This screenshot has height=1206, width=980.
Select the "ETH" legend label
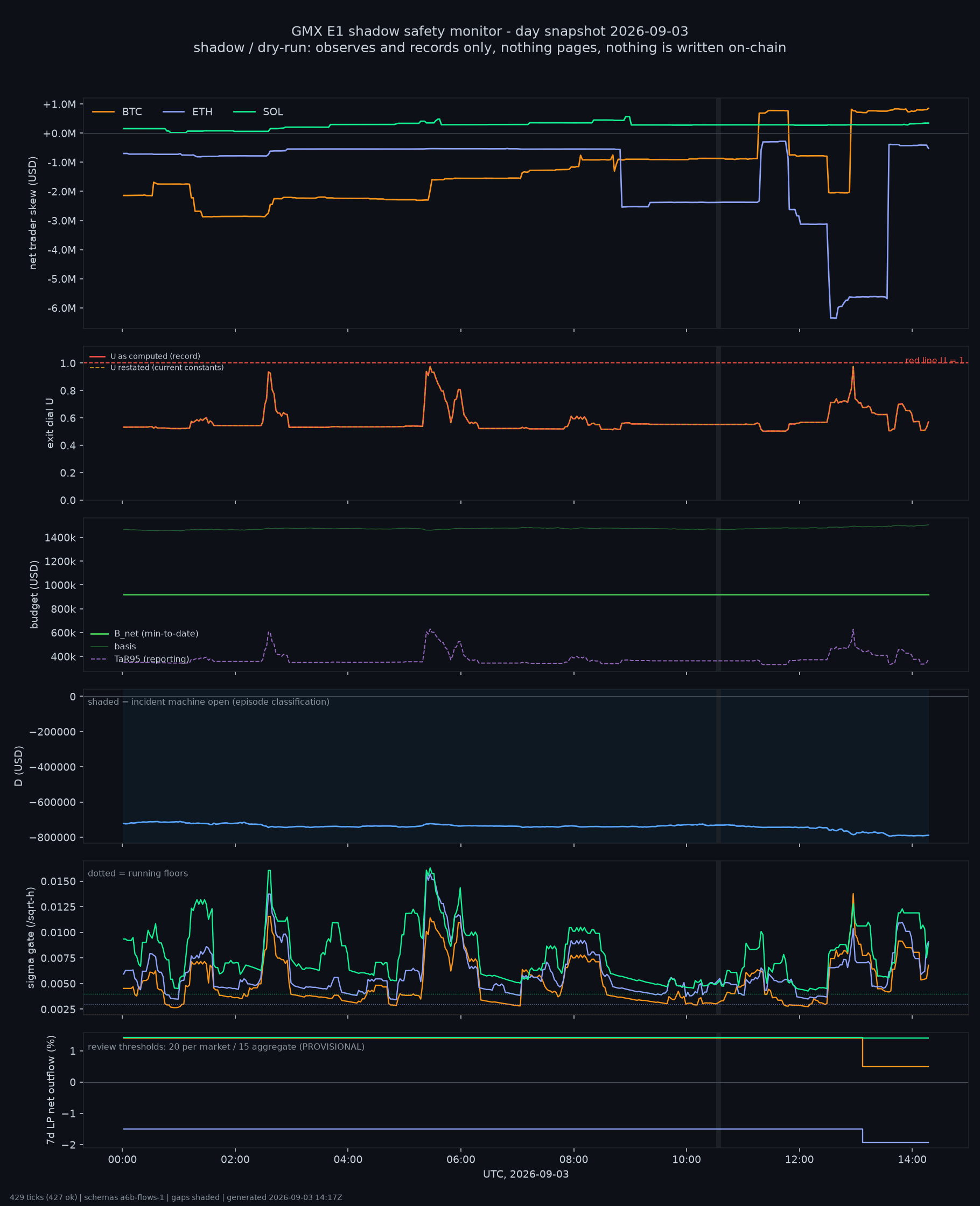tap(202, 112)
